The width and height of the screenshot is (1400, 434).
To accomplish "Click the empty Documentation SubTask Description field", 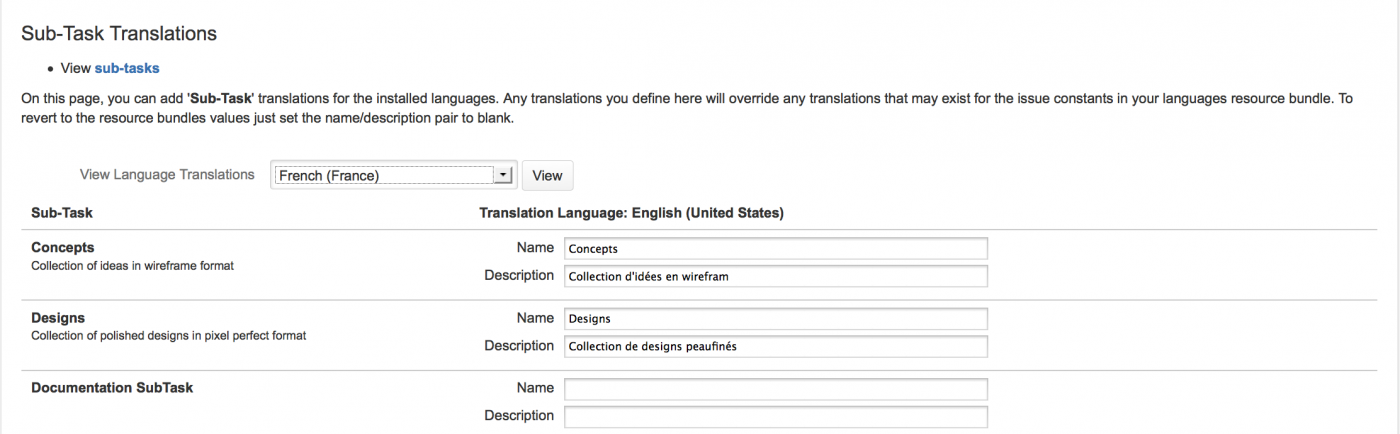I will 775,416.
